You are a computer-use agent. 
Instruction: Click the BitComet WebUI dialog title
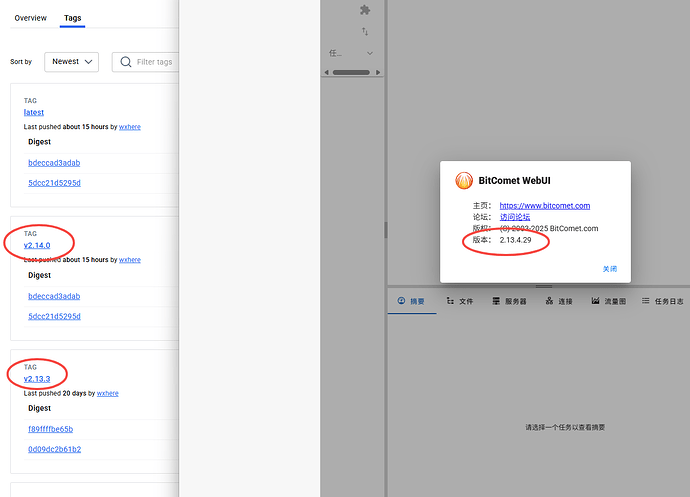[x=514, y=180]
